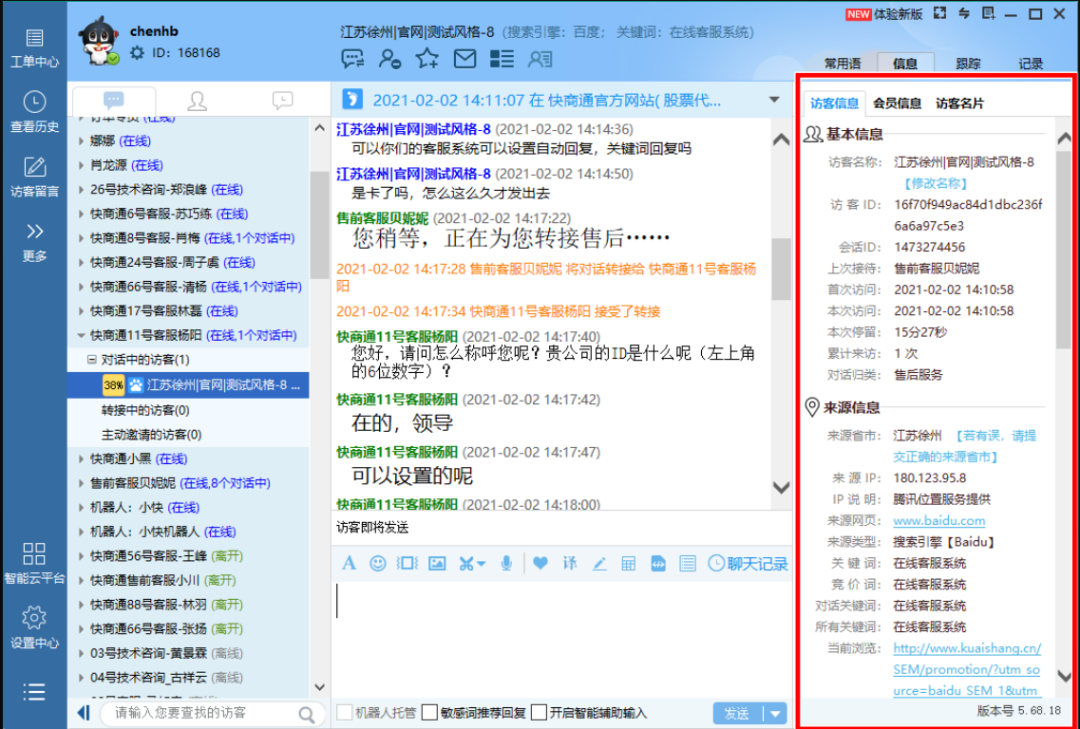The width and height of the screenshot is (1080, 729).
Task: Check 开启智能辅助输入 option
Action: click(x=539, y=713)
